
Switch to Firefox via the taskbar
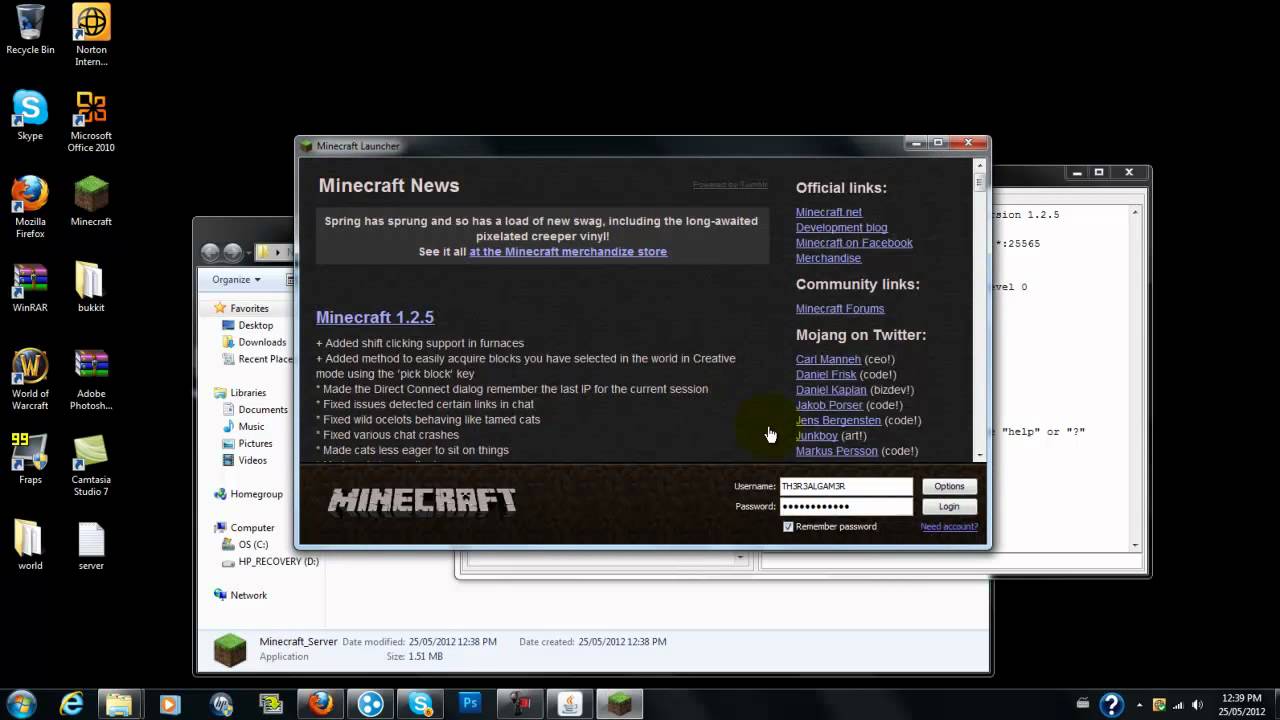(x=320, y=704)
